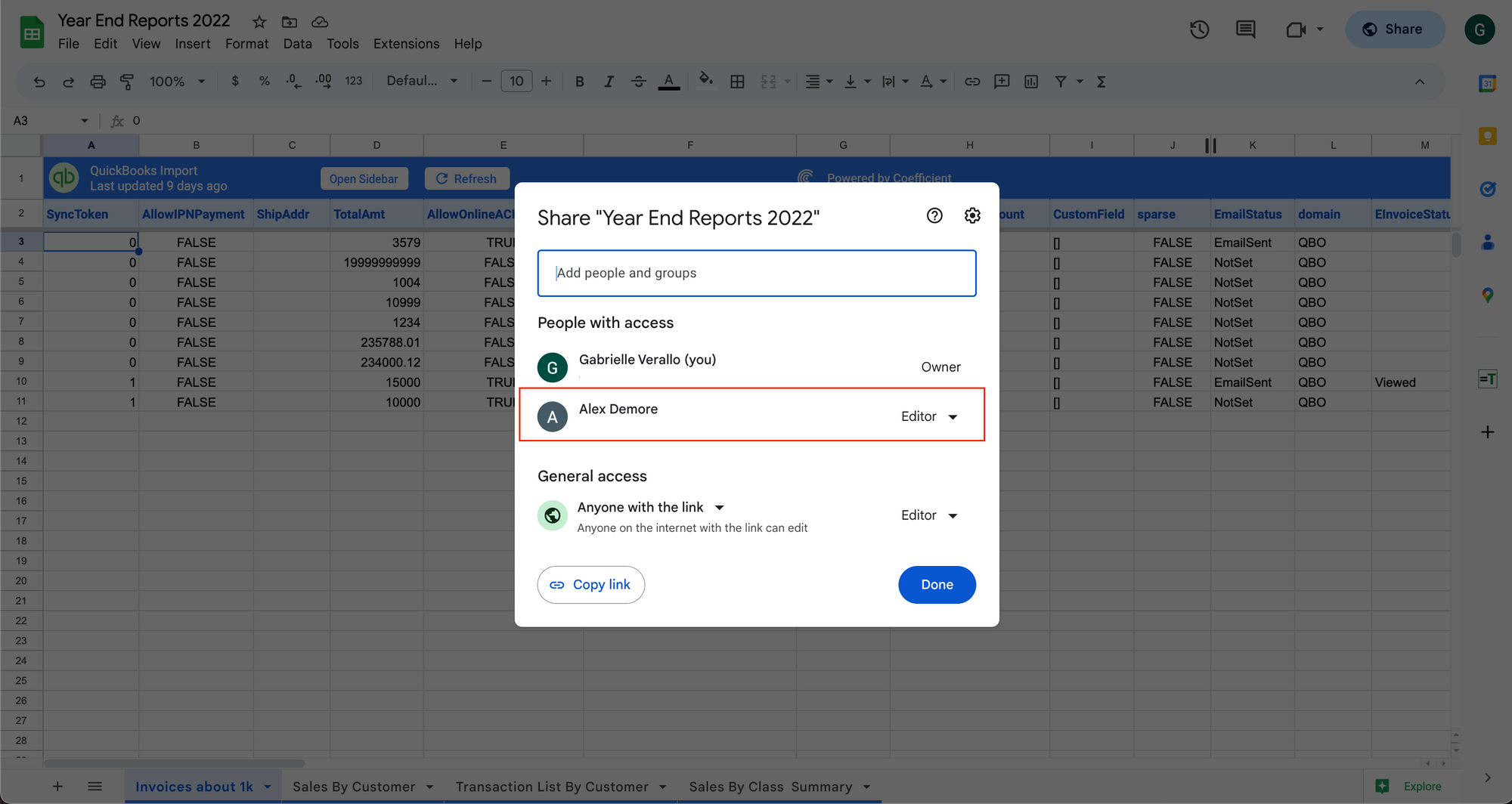
Task: Open the Insert menu
Action: 193,44
